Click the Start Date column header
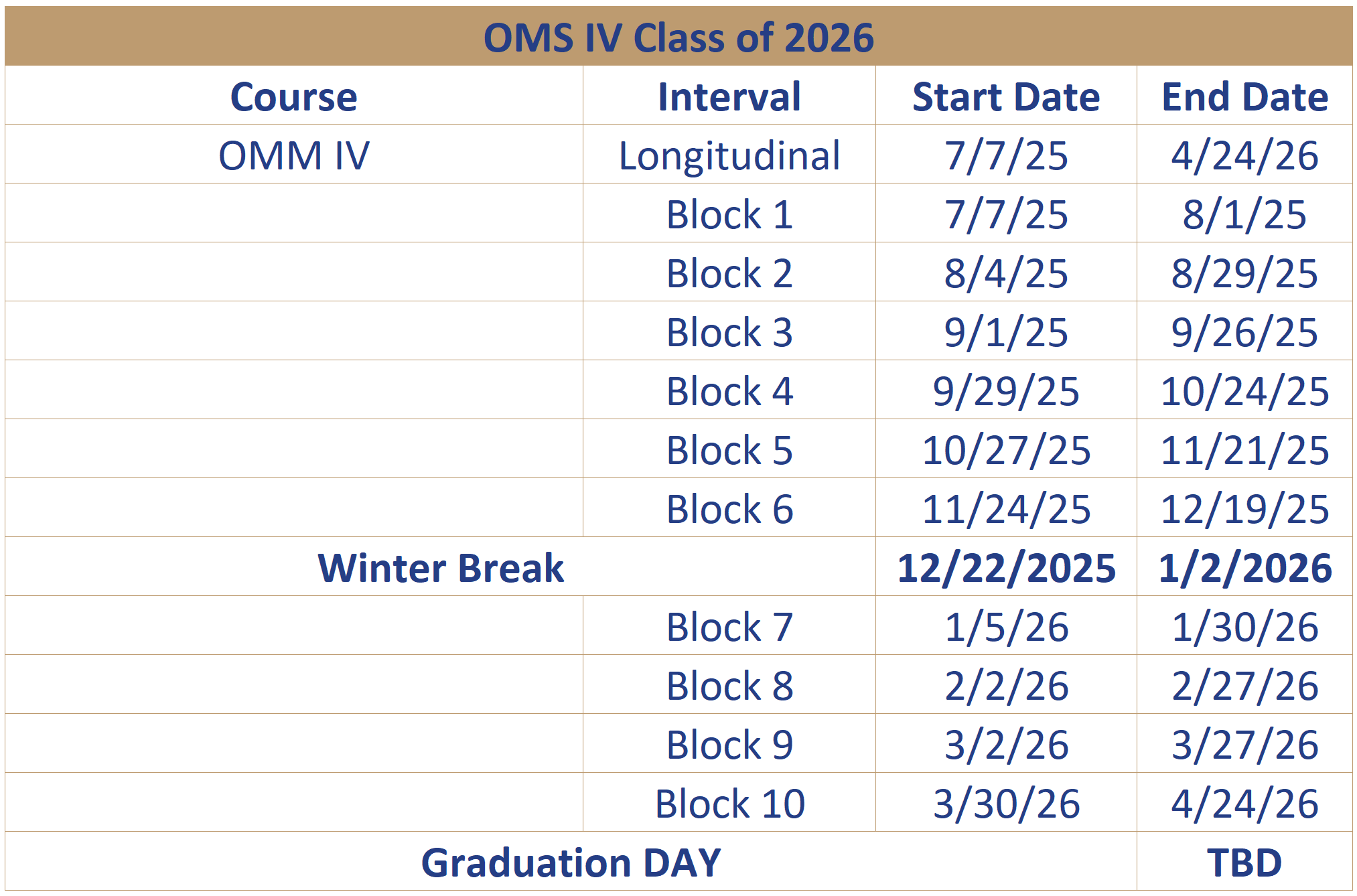The height and width of the screenshot is (896, 1357). [x=1006, y=96]
